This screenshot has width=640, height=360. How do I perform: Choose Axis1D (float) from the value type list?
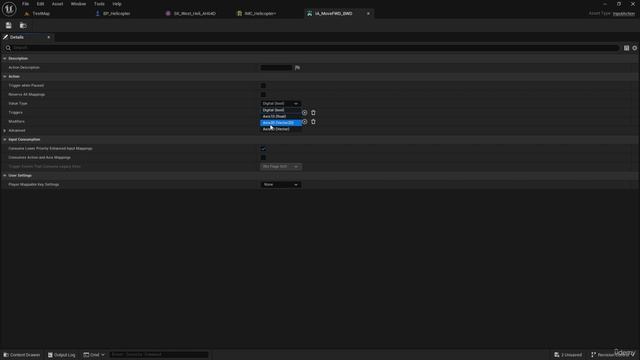pos(281,116)
